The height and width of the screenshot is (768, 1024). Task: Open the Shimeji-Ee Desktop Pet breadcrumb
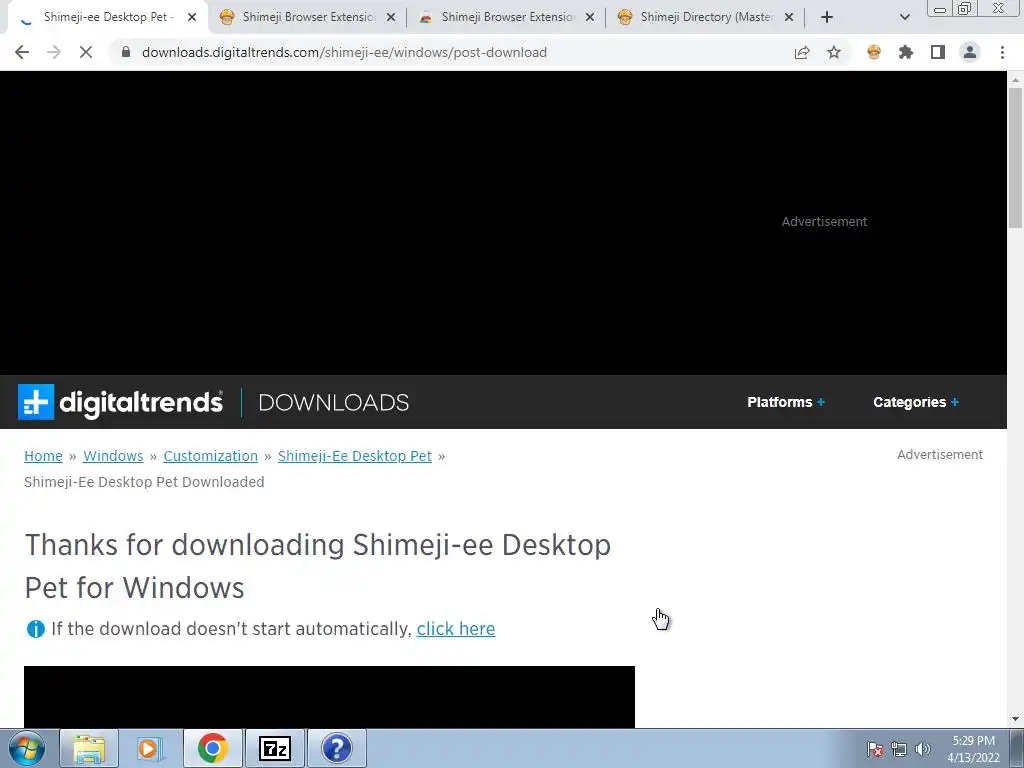[355, 456]
